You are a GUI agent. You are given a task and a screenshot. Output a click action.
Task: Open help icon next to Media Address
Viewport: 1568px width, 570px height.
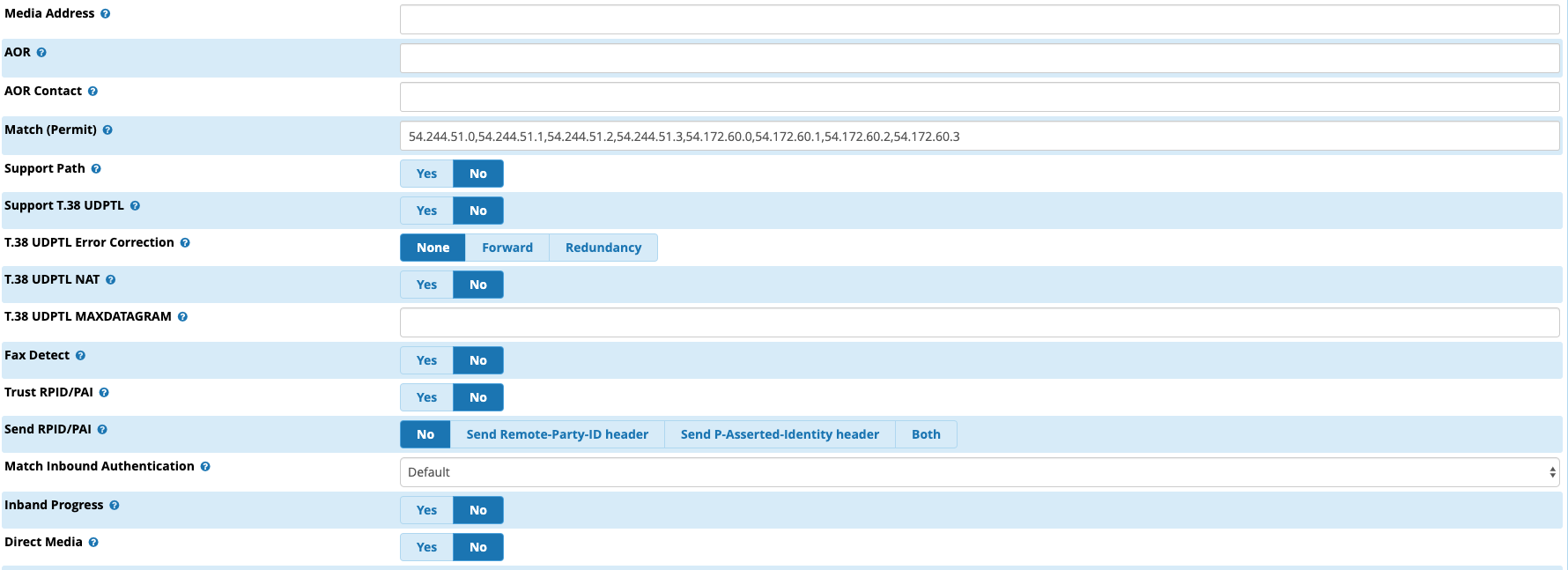[106, 14]
